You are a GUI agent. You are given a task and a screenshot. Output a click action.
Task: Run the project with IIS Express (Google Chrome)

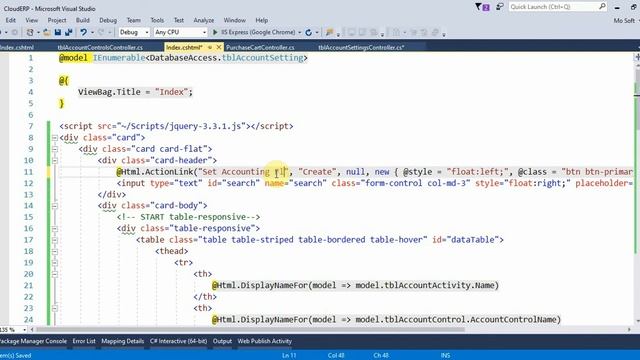[254, 32]
